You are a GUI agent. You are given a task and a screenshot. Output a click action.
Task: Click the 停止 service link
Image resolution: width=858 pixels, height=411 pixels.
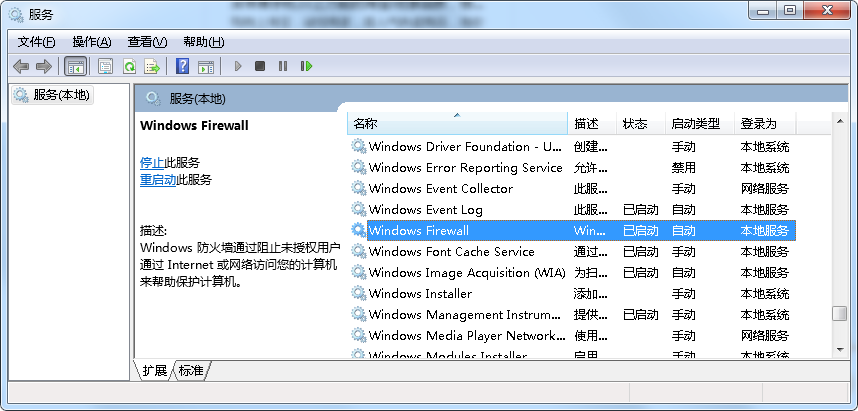coord(152,163)
